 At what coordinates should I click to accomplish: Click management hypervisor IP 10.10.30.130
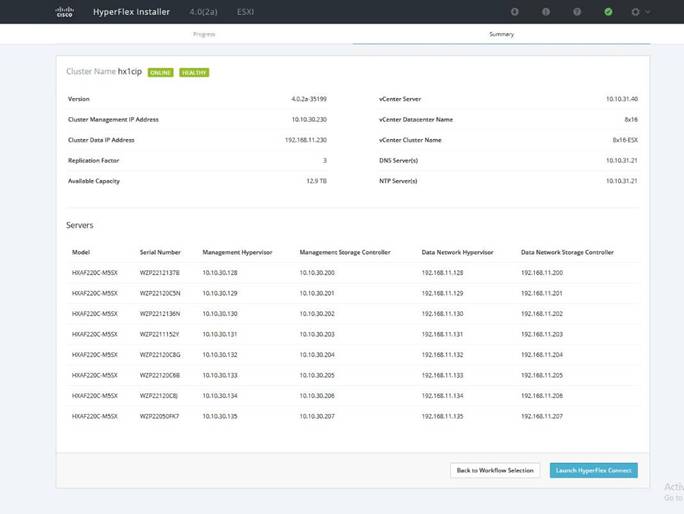click(220, 314)
